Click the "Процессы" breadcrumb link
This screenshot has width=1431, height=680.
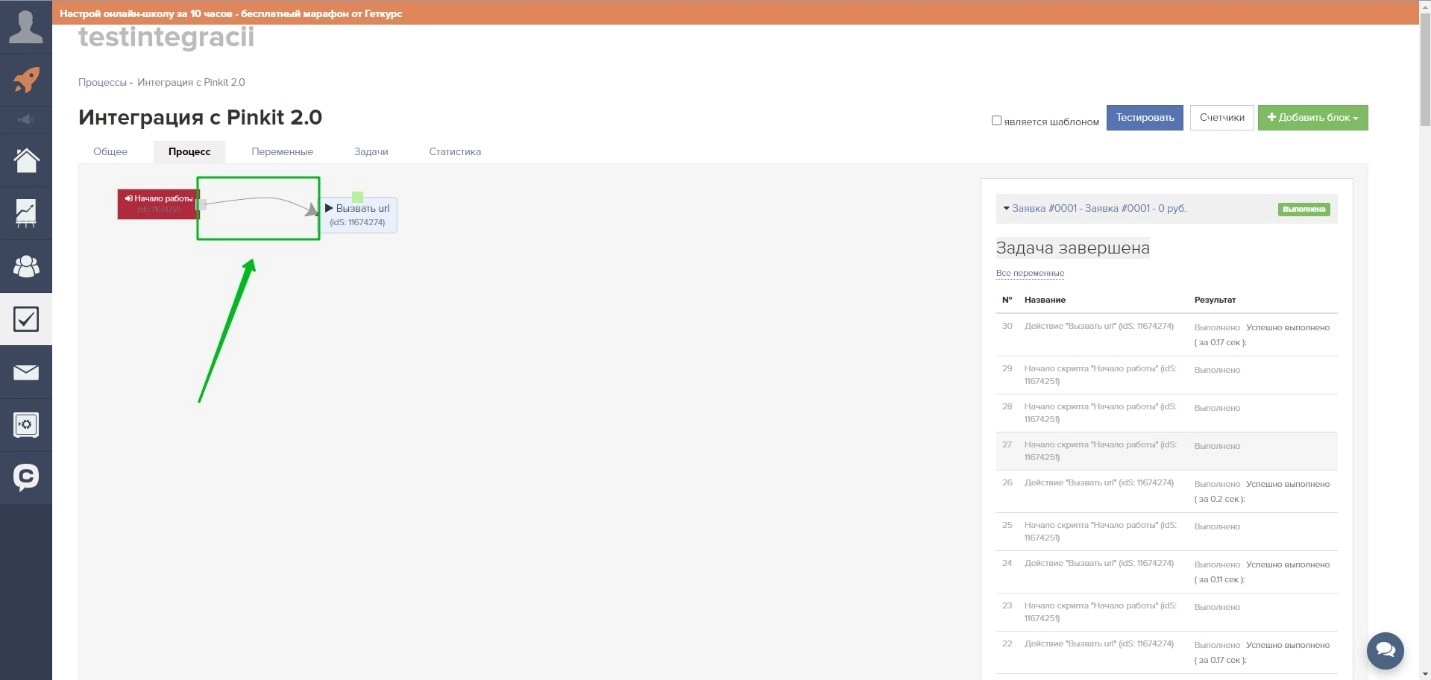102,82
